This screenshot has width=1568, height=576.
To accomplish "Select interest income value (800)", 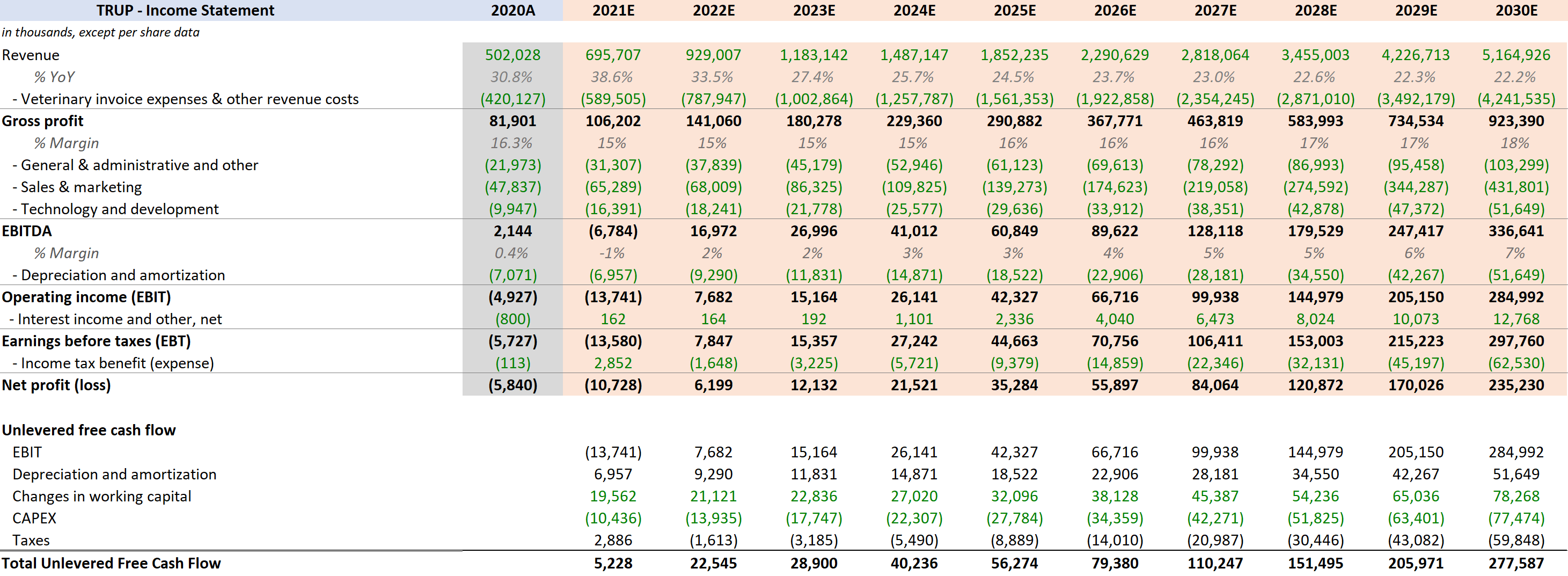I will point(512,318).
